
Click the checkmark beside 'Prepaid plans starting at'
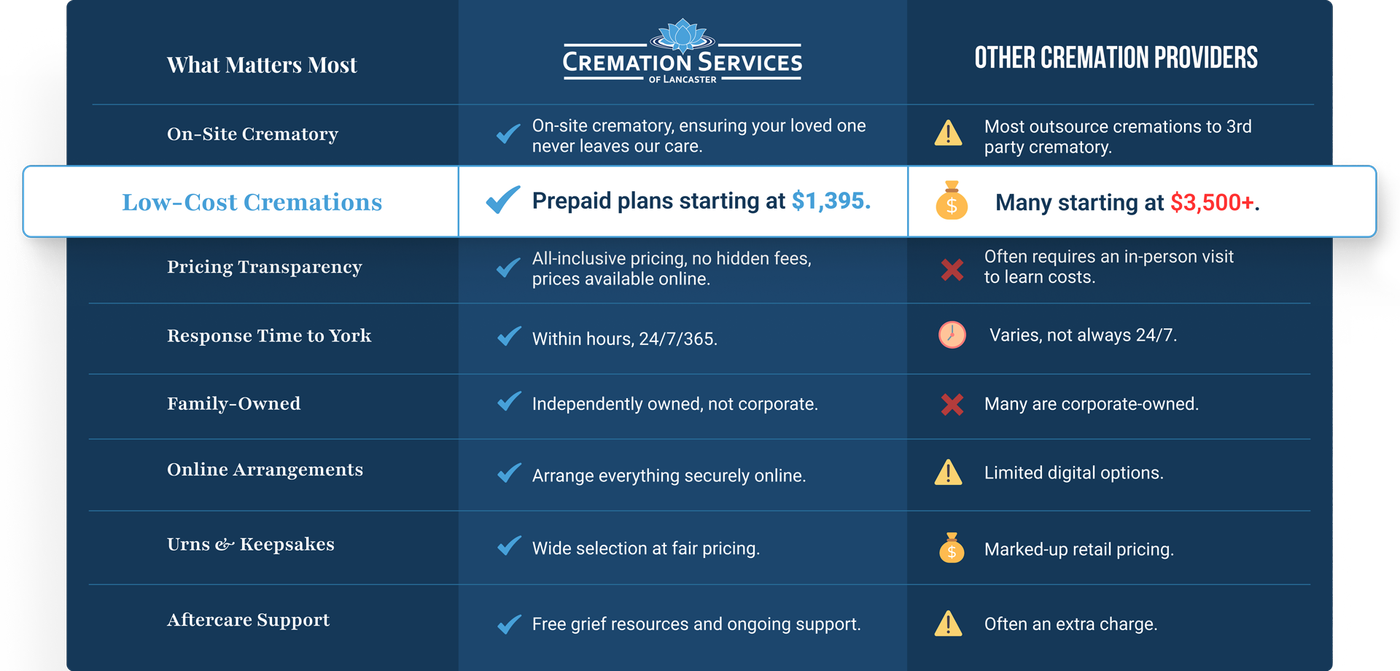point(502,201)
